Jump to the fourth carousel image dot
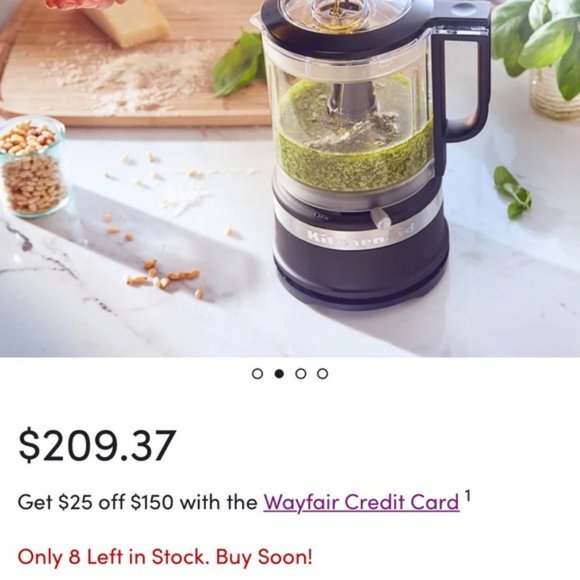Image resolution: width=580 pixels, height=580 pixels. pos(323,374)
